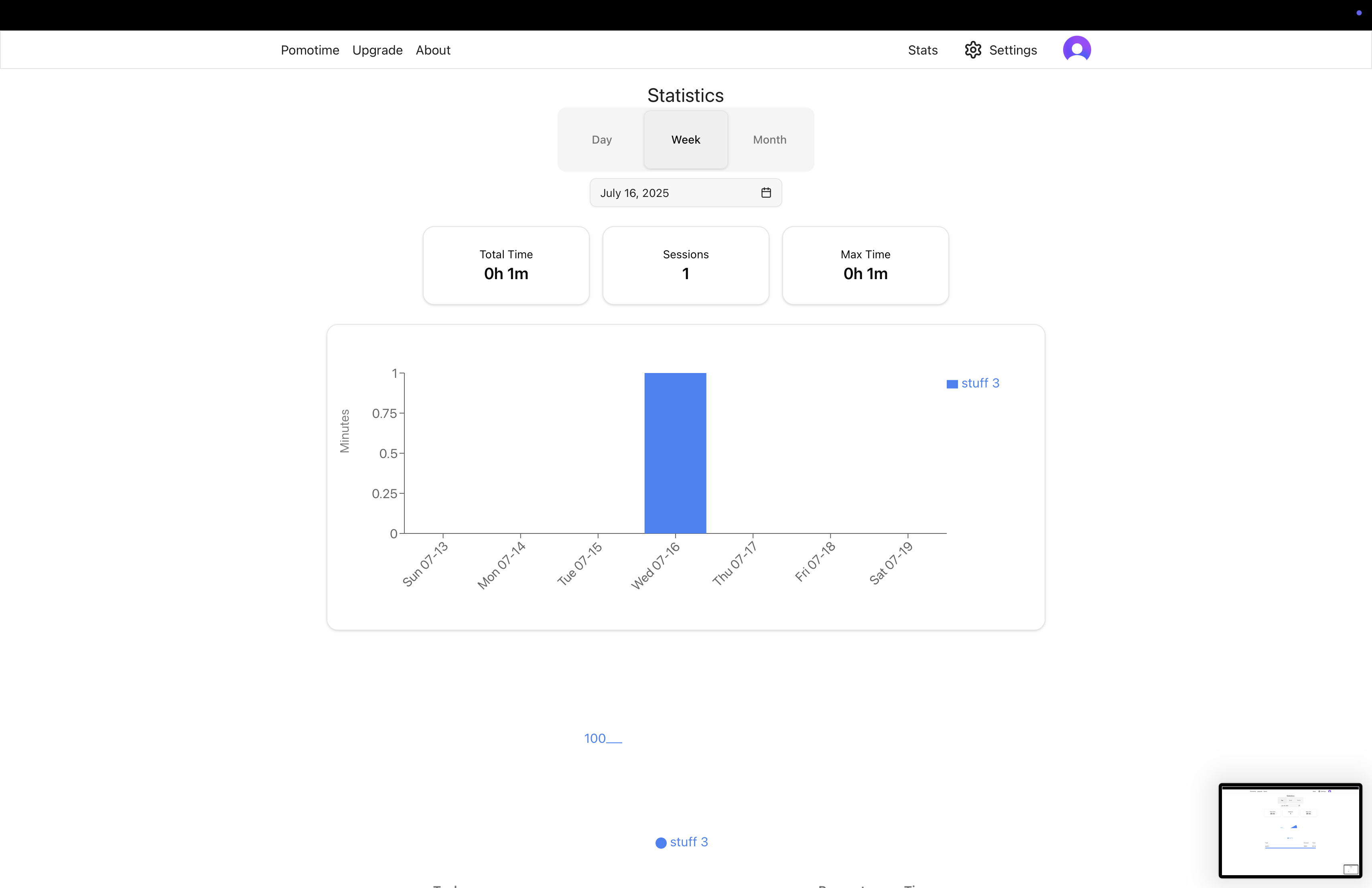Screen dimensions: 1372x888
Task: Open the About page
Action: (x=433, y=50)
